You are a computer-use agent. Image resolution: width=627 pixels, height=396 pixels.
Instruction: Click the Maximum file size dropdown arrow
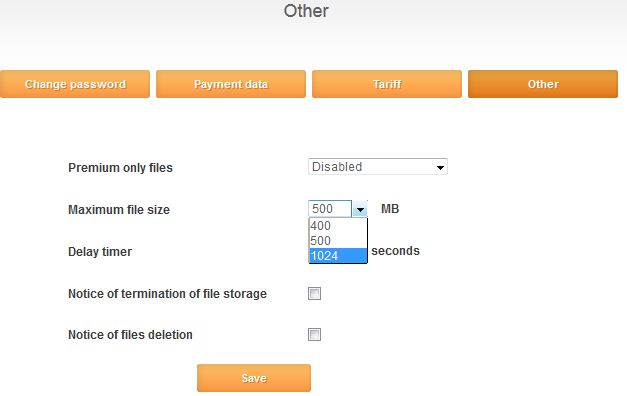(x=360, y=209)
